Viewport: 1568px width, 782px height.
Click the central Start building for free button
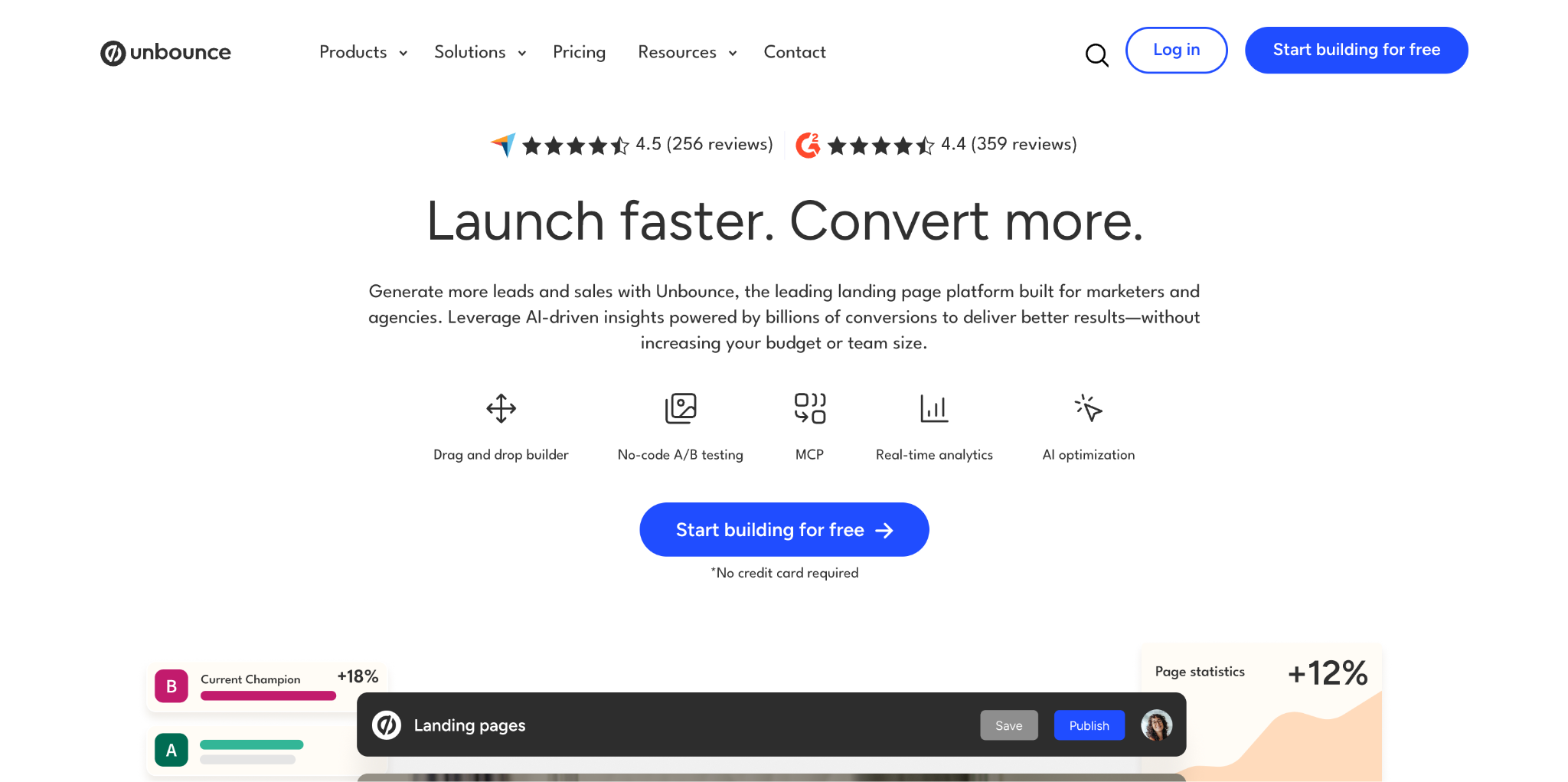784,529
